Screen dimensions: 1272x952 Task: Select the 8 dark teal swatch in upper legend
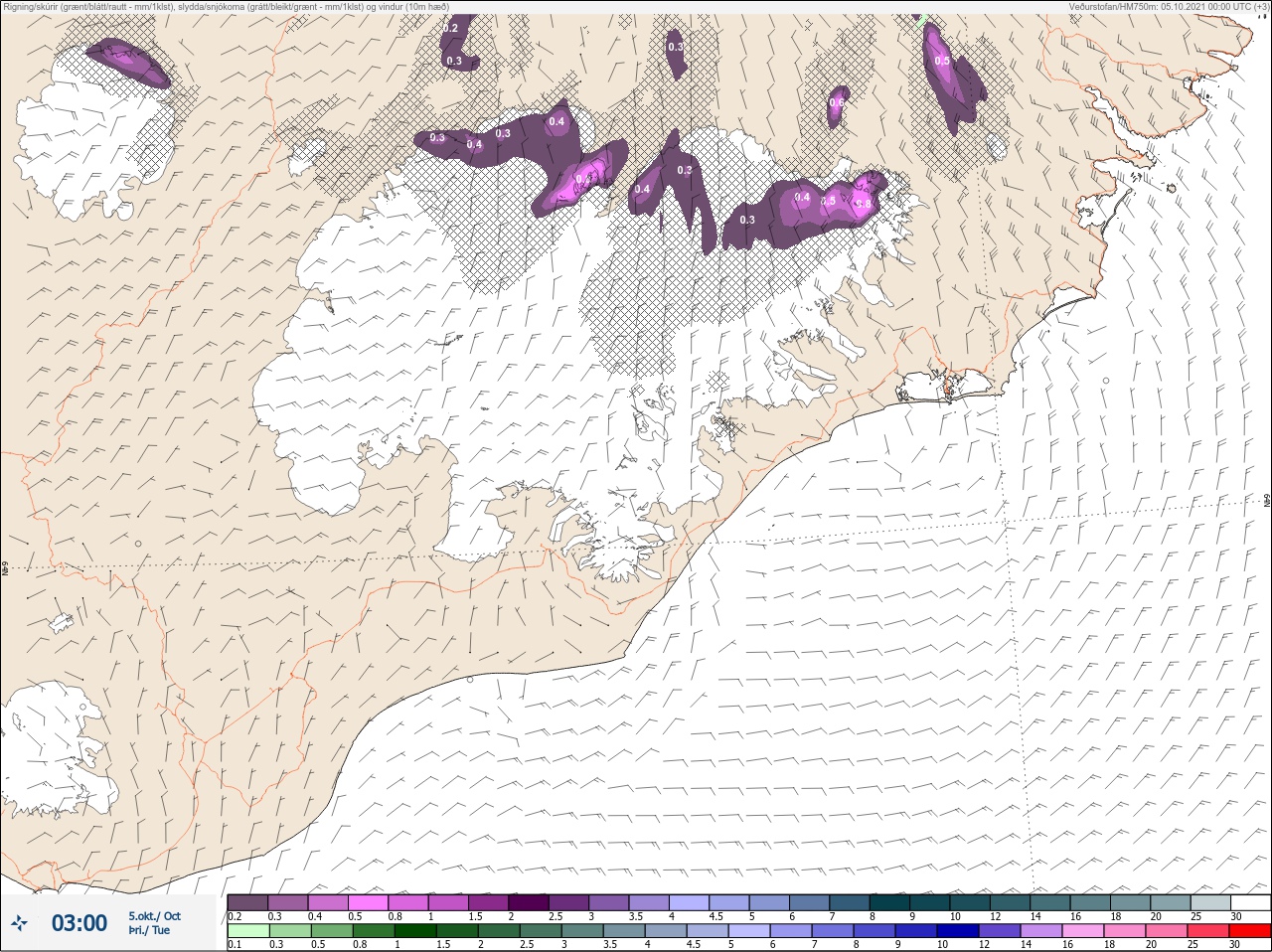(889, 902)
